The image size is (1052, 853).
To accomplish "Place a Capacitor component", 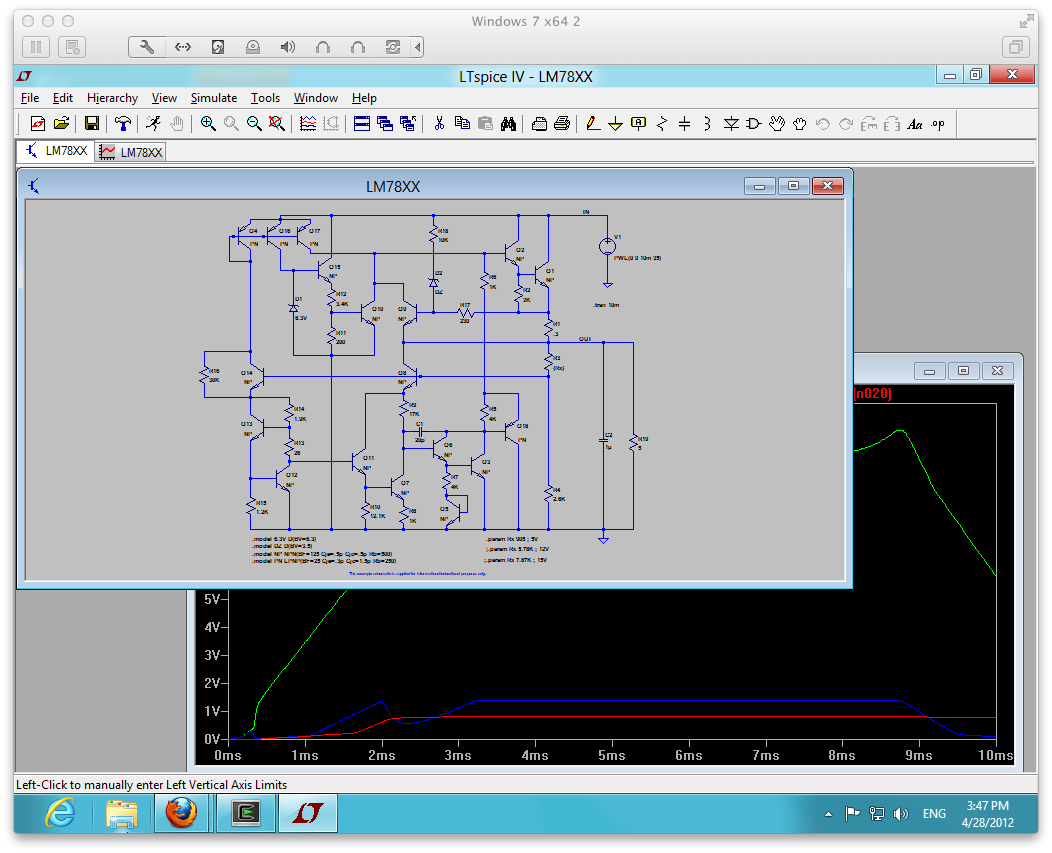I will [x=684, y=123].
